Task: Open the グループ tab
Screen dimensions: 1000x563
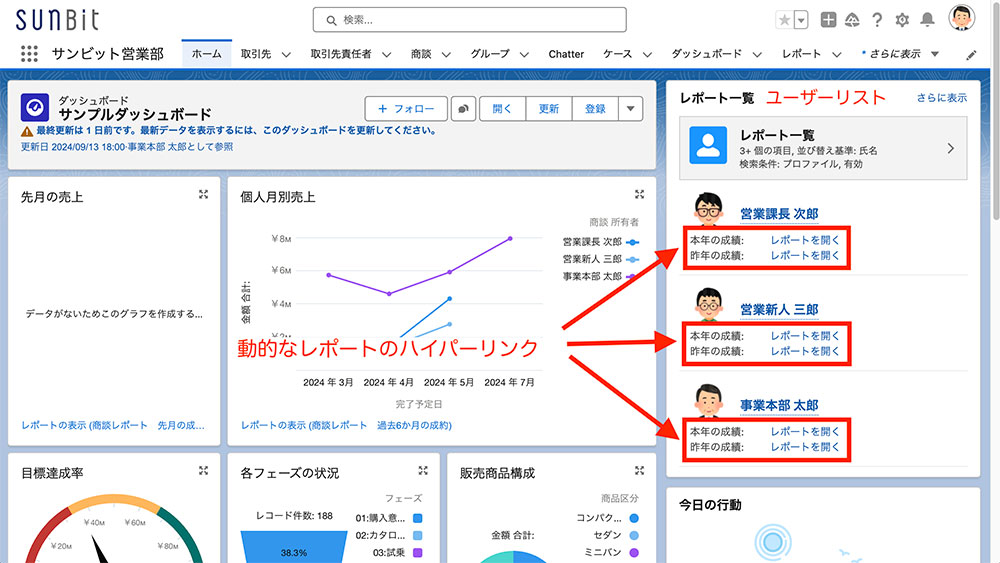Action: tap(490, 54)
